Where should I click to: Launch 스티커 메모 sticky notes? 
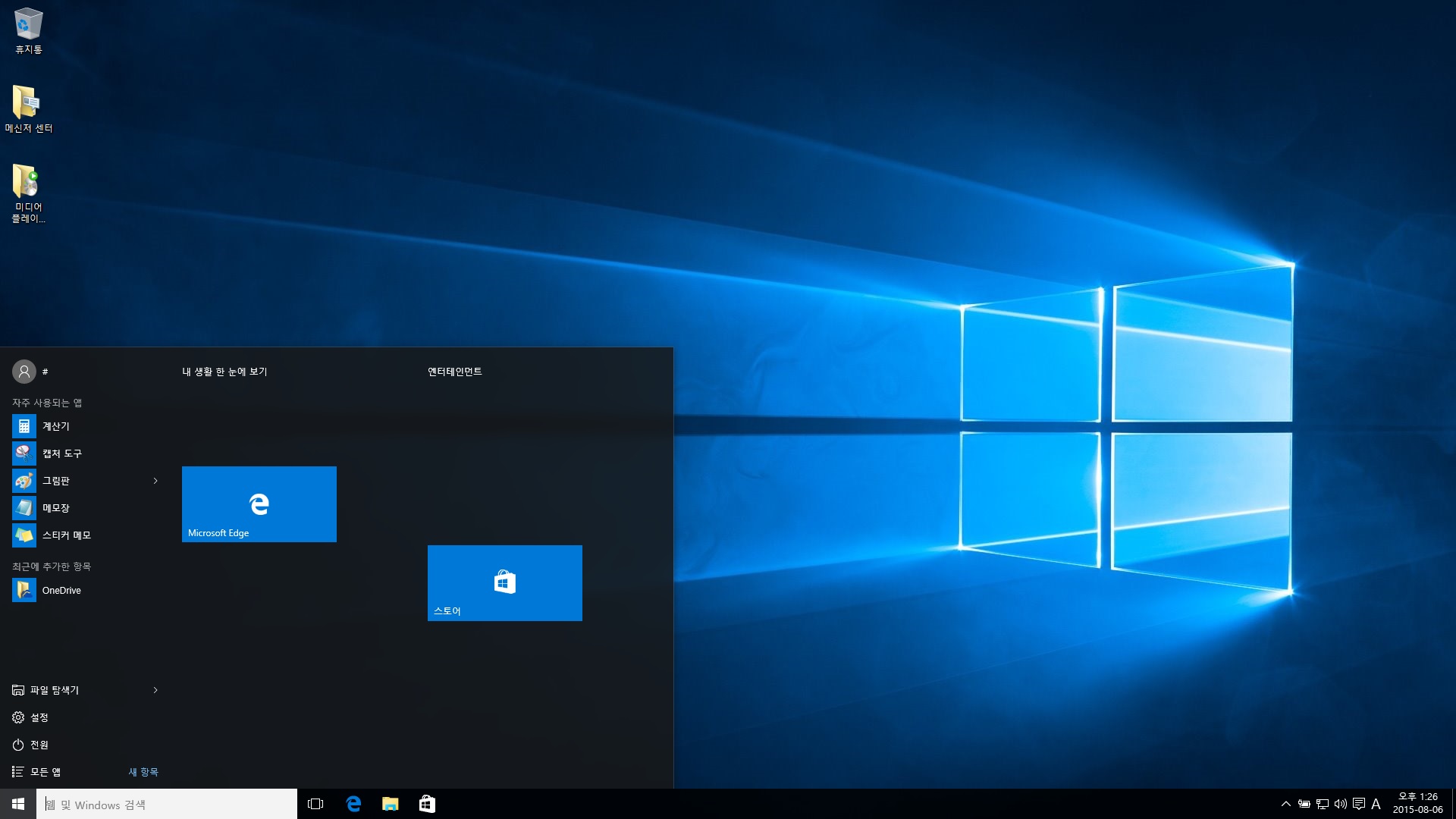85,535
